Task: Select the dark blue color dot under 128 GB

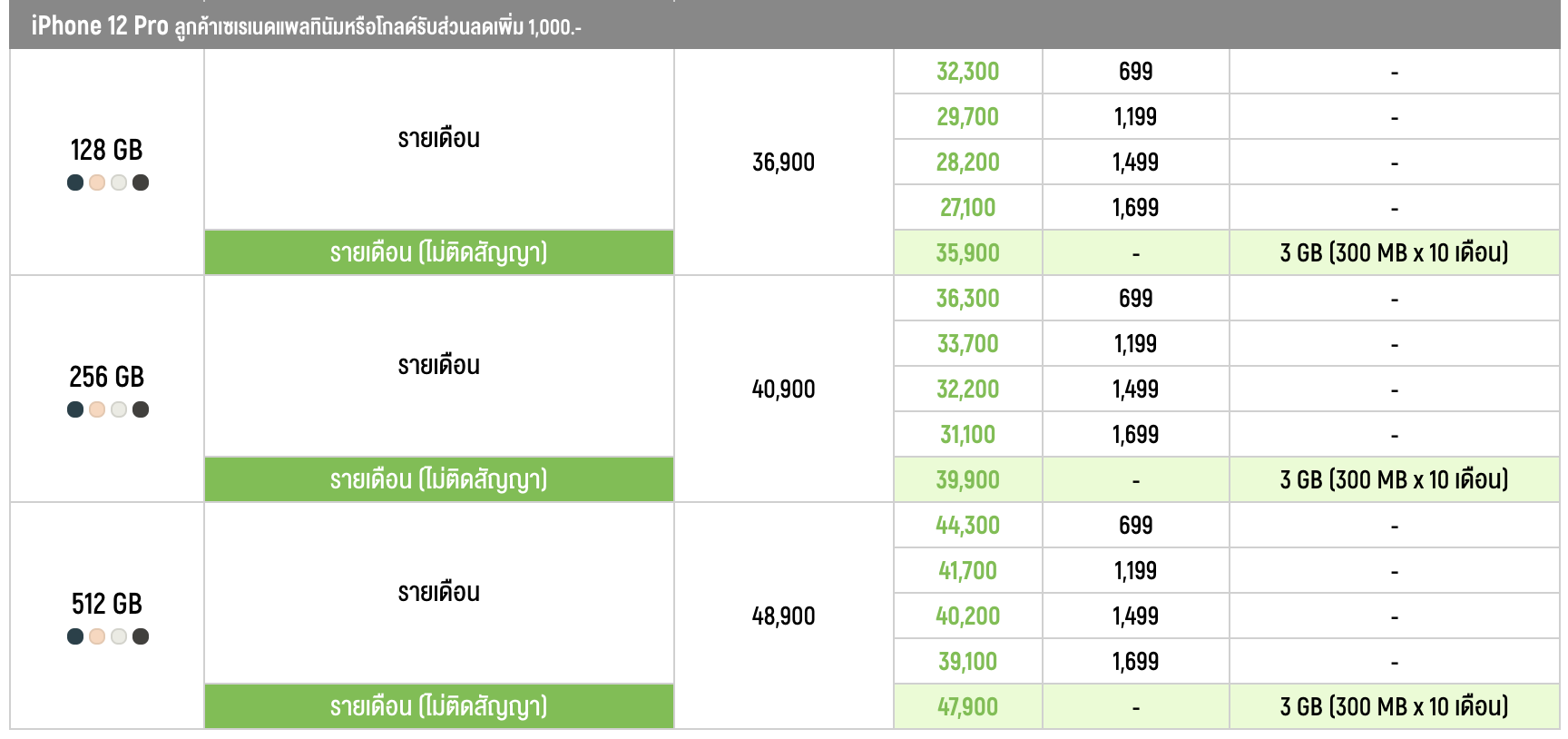Action: (75, 182)
